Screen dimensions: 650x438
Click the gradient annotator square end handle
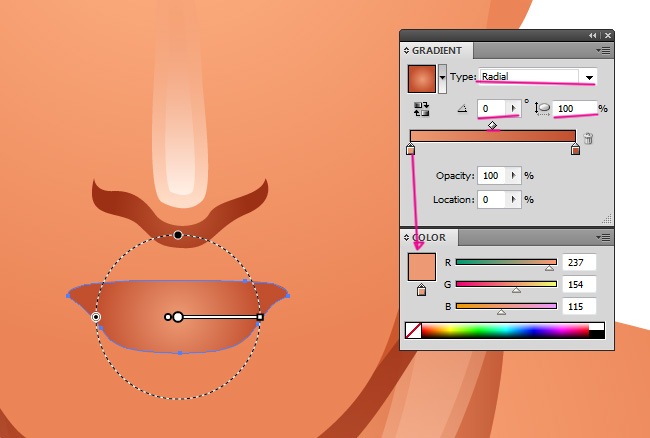pos(260,317)
